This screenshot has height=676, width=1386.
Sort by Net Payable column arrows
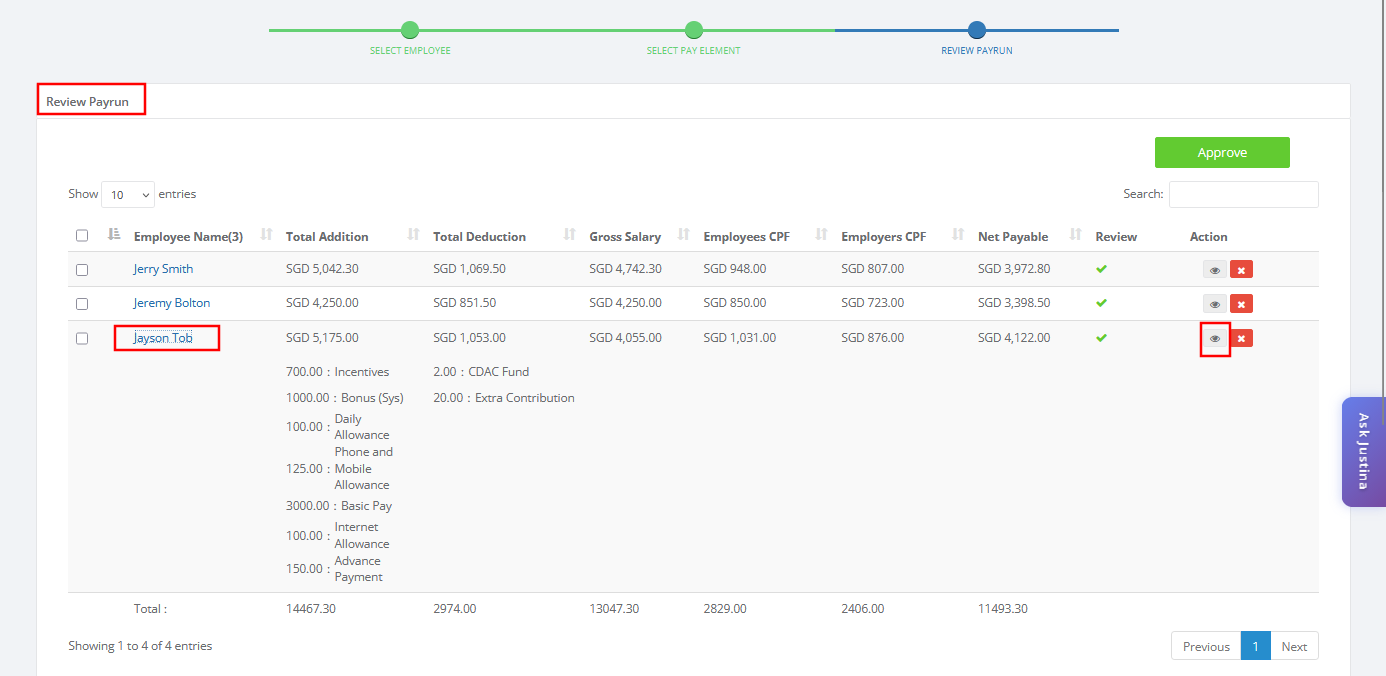(x=1076, y=235)
